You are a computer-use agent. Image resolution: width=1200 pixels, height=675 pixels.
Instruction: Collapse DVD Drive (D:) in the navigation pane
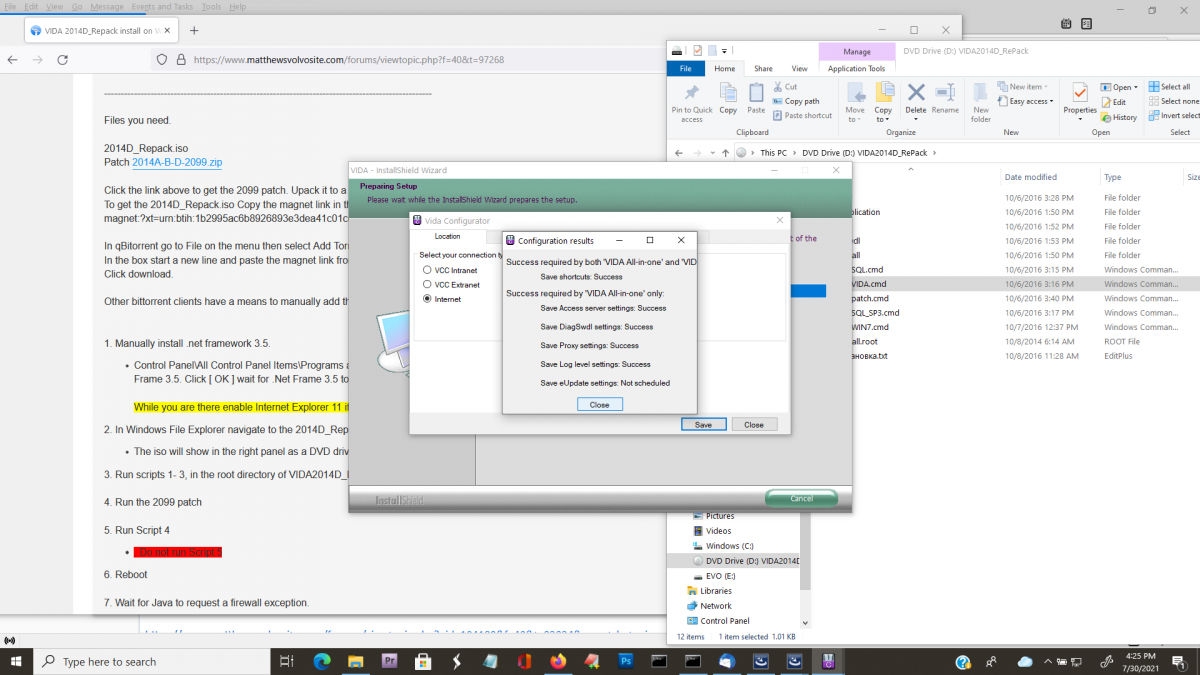(x=685, y=561)
